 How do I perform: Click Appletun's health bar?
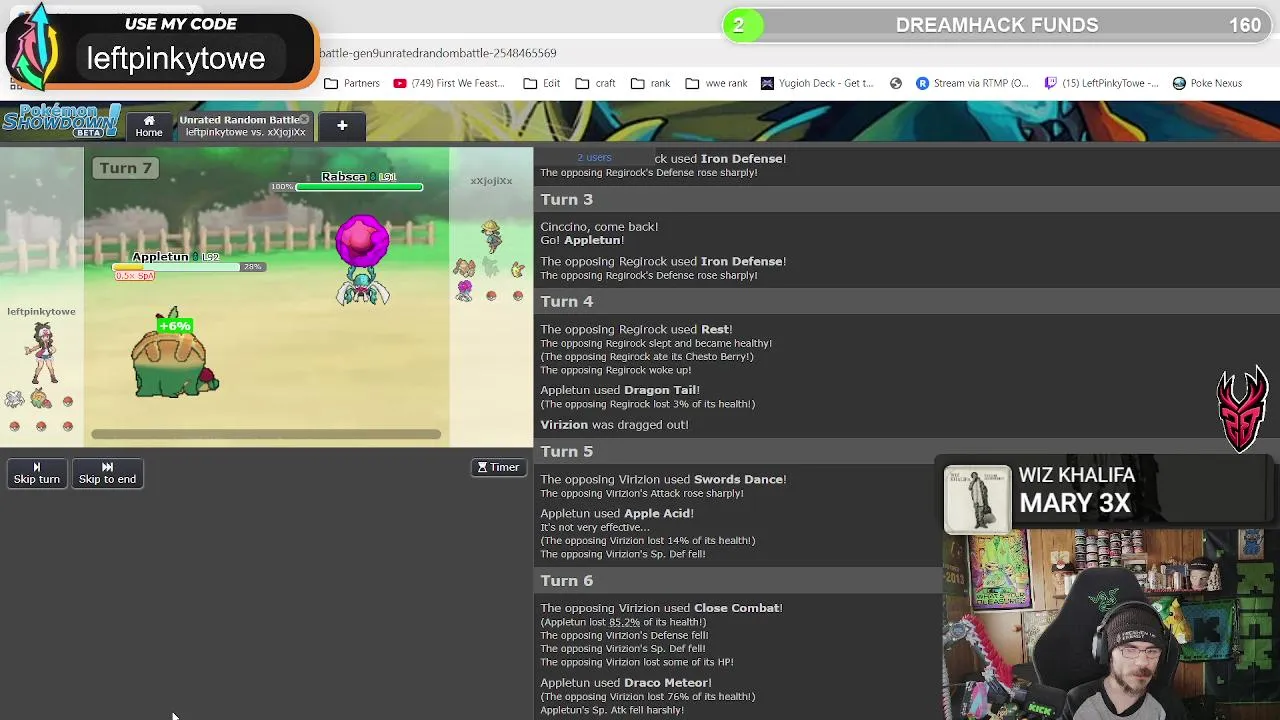coord(175,267)
